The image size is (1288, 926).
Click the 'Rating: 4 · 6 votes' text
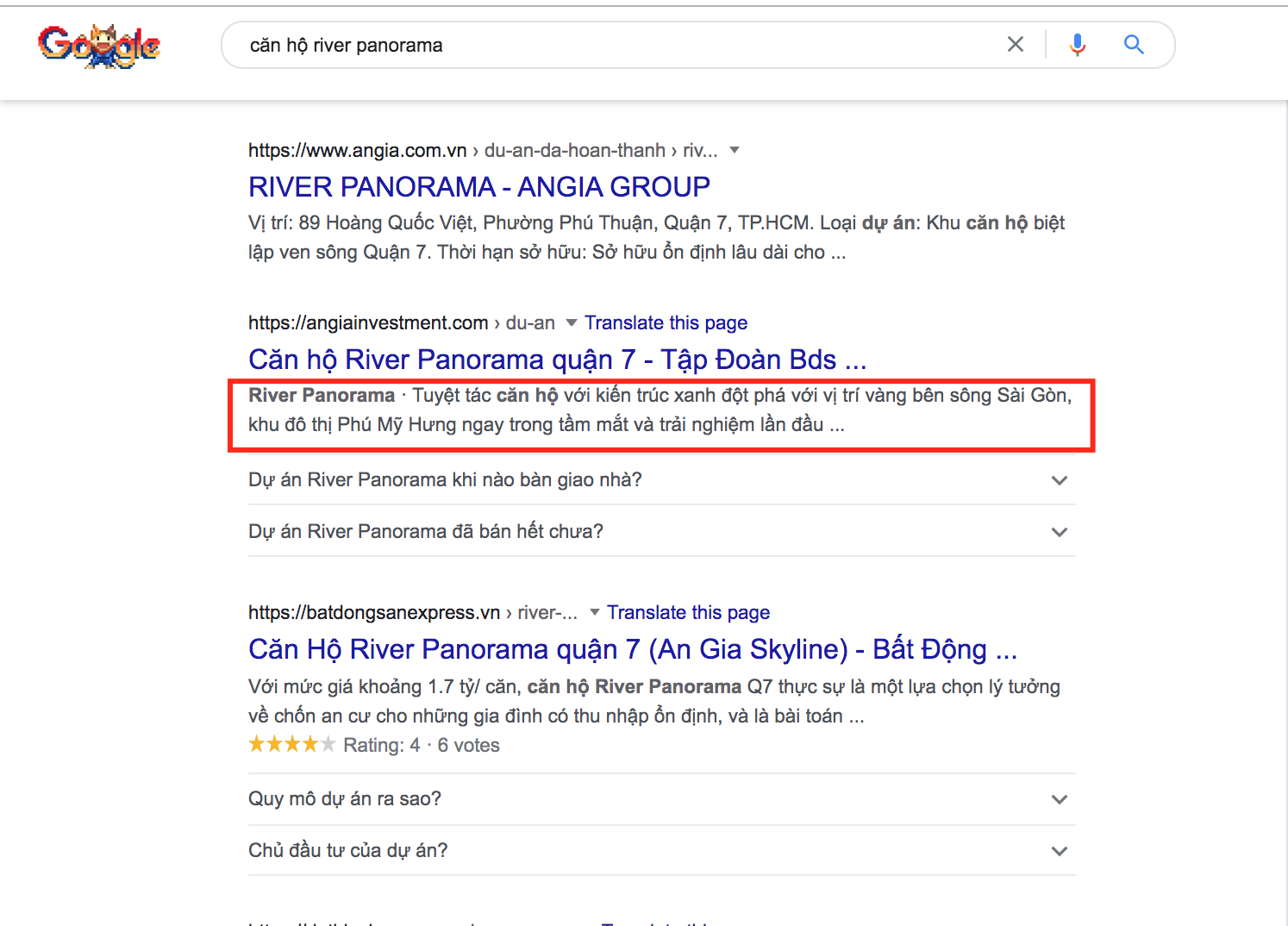[x=422, y=746]
